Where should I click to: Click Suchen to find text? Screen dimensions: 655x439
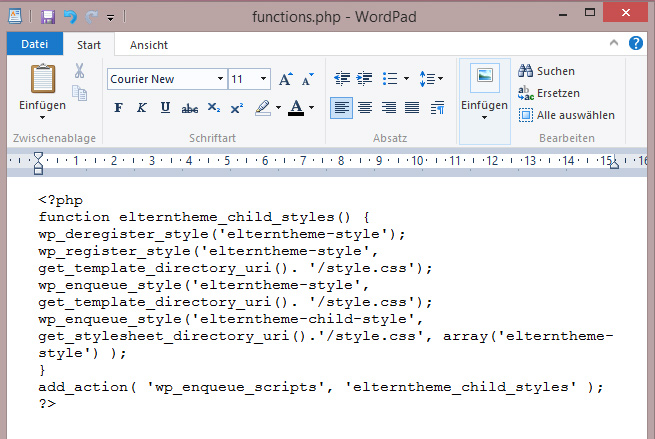pos(547,71)
